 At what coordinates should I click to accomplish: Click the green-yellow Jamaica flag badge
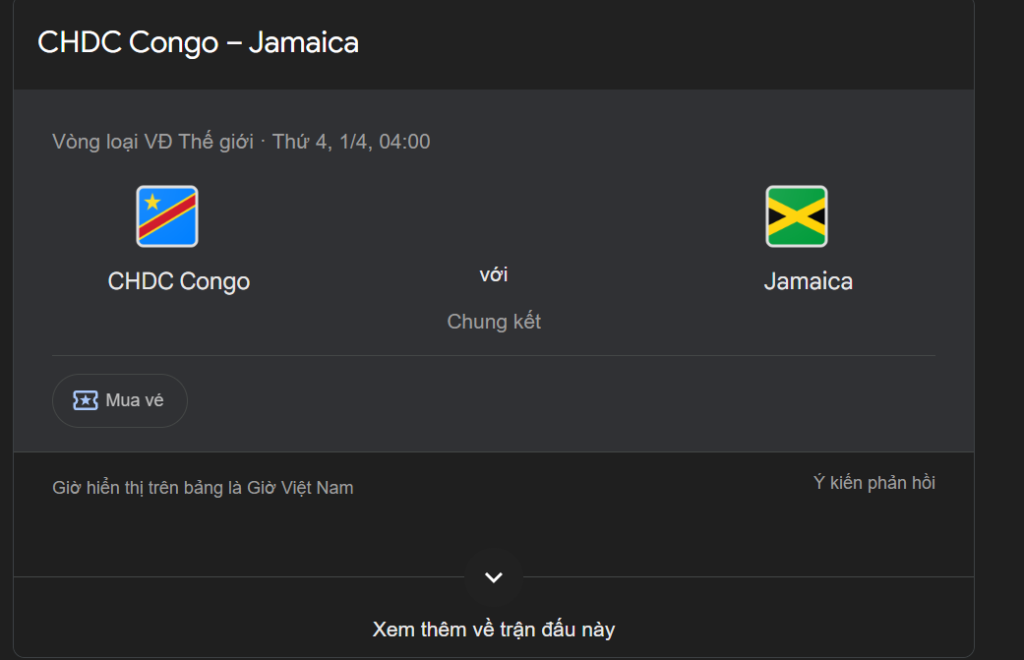[x=795, y=215]
